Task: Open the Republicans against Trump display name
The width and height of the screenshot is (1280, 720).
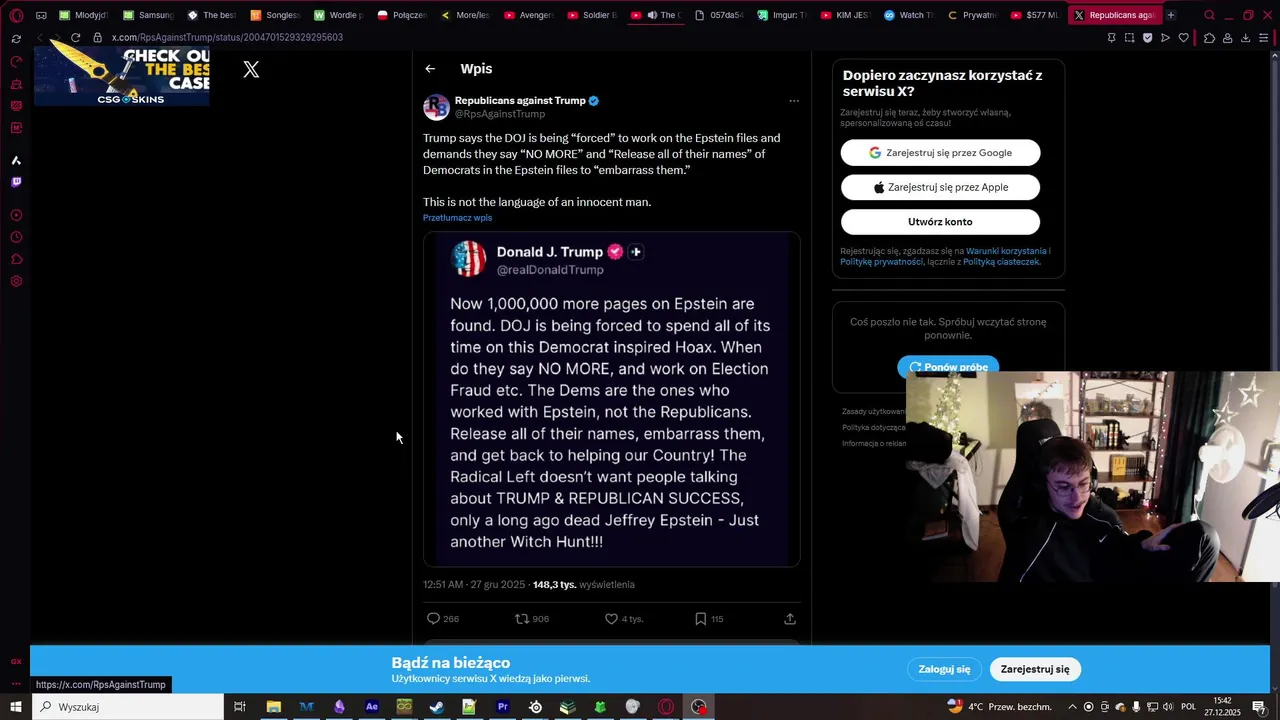Action: [x=520, y=101]
